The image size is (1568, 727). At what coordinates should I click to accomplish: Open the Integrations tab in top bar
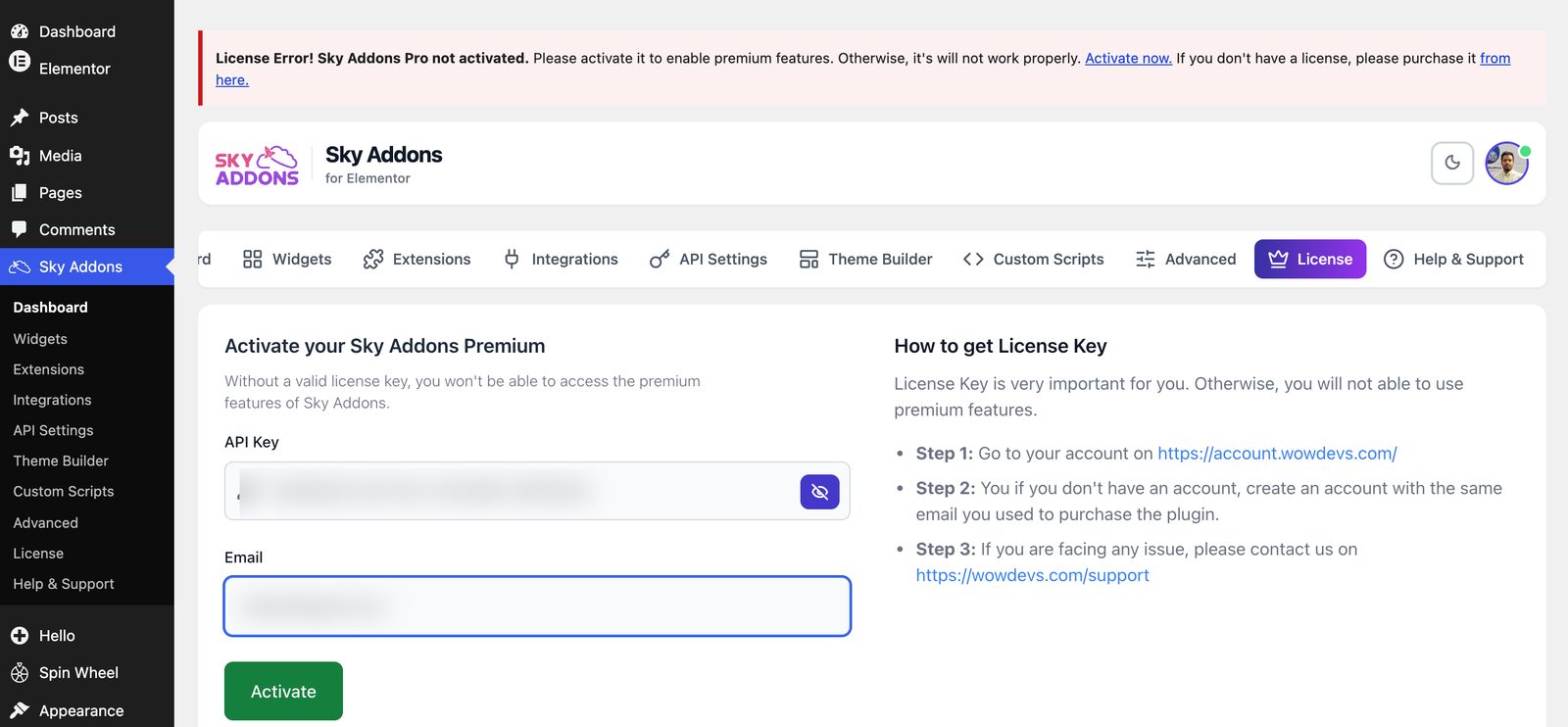[560, 259]
